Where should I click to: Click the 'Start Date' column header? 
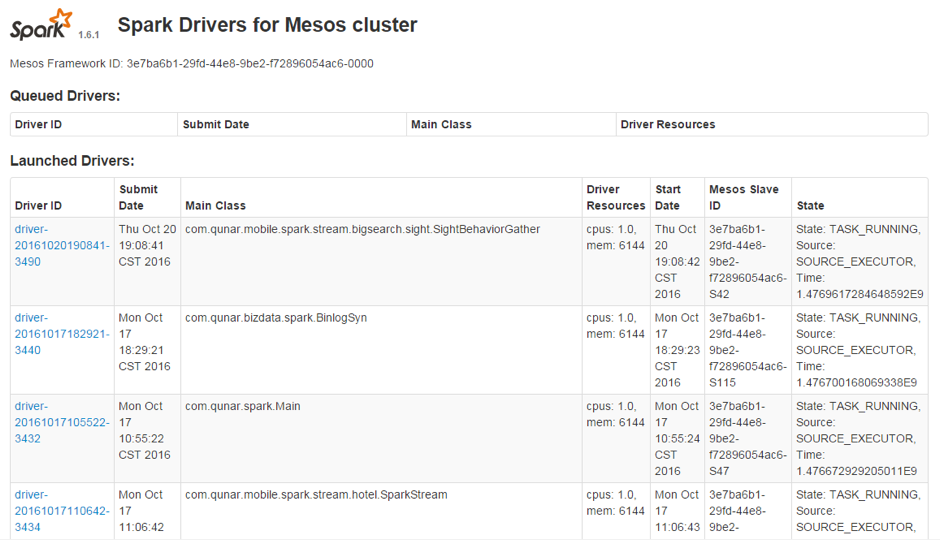(x=667, y=197)
